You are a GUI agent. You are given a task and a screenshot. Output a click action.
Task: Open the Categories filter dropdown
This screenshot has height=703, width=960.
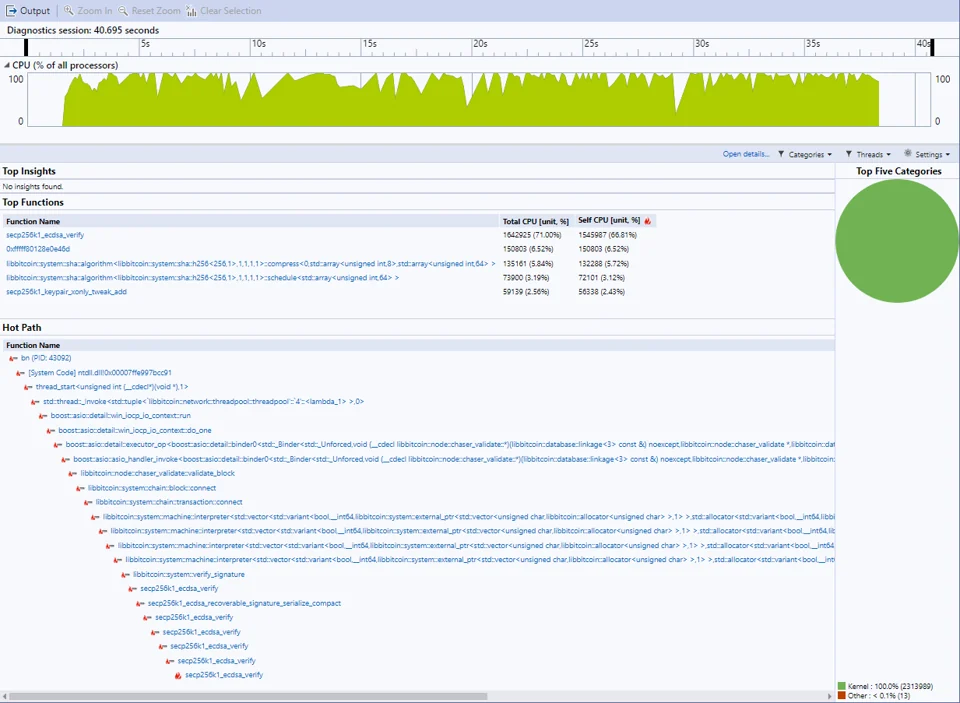(x=805, y=154)
